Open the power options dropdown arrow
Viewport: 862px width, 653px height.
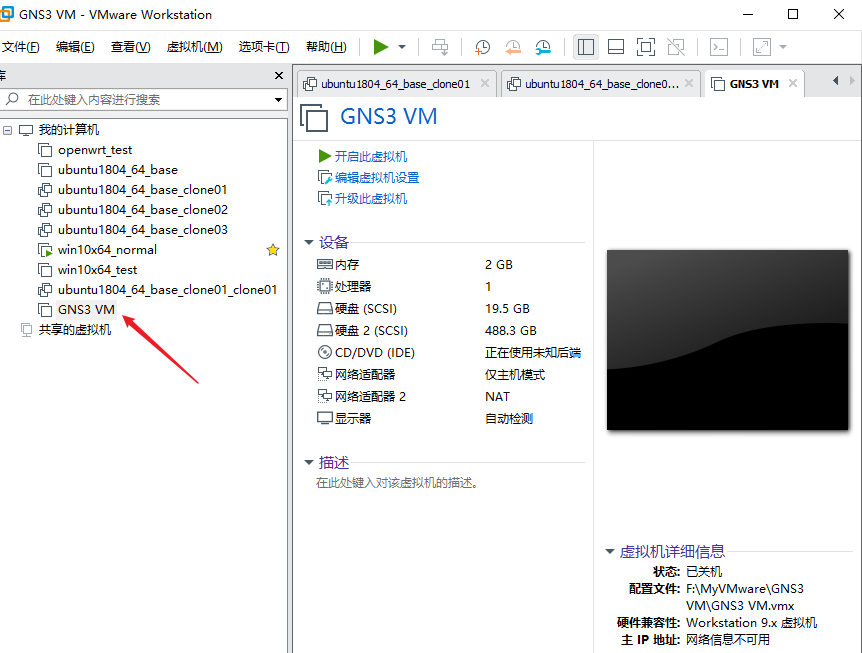pyautogui.click(x=402, y=47)
